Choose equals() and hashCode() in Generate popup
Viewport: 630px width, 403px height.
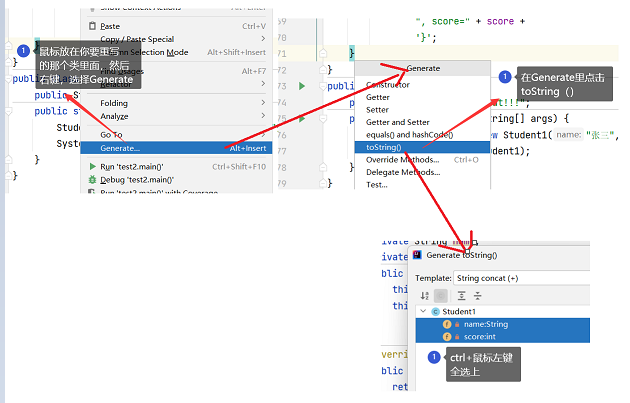click(x=422, y=135)
